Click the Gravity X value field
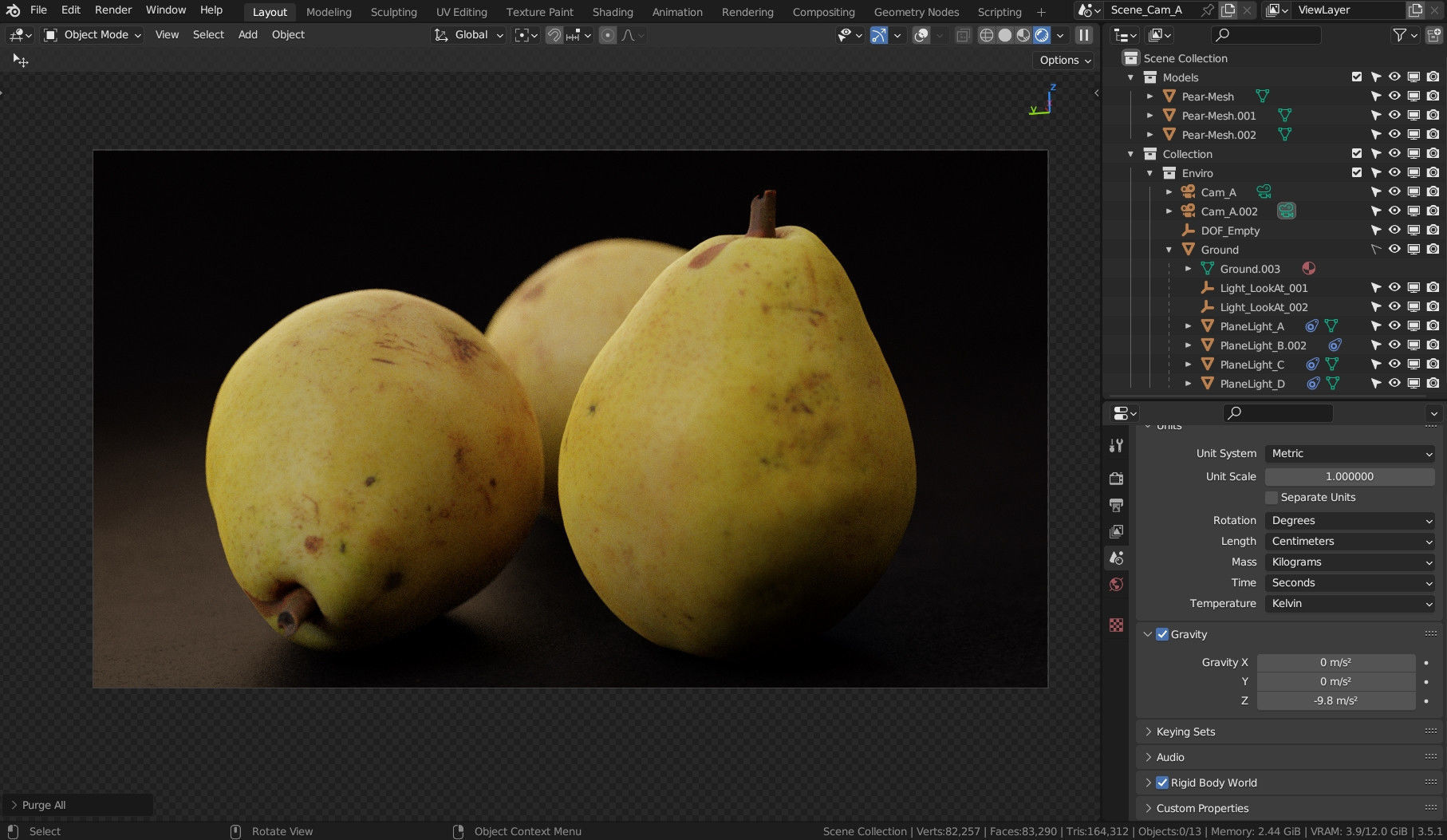Image resolution: width=1447 pixels, height=840 pixels. point(1336,663)
